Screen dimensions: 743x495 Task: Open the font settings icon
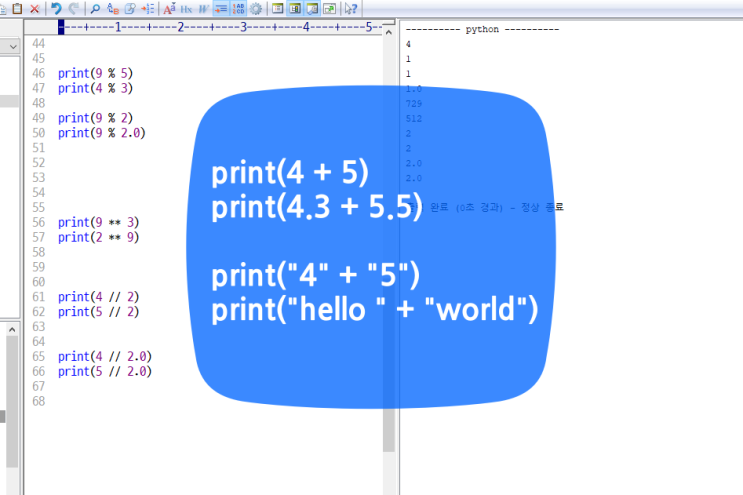point(169,8)
